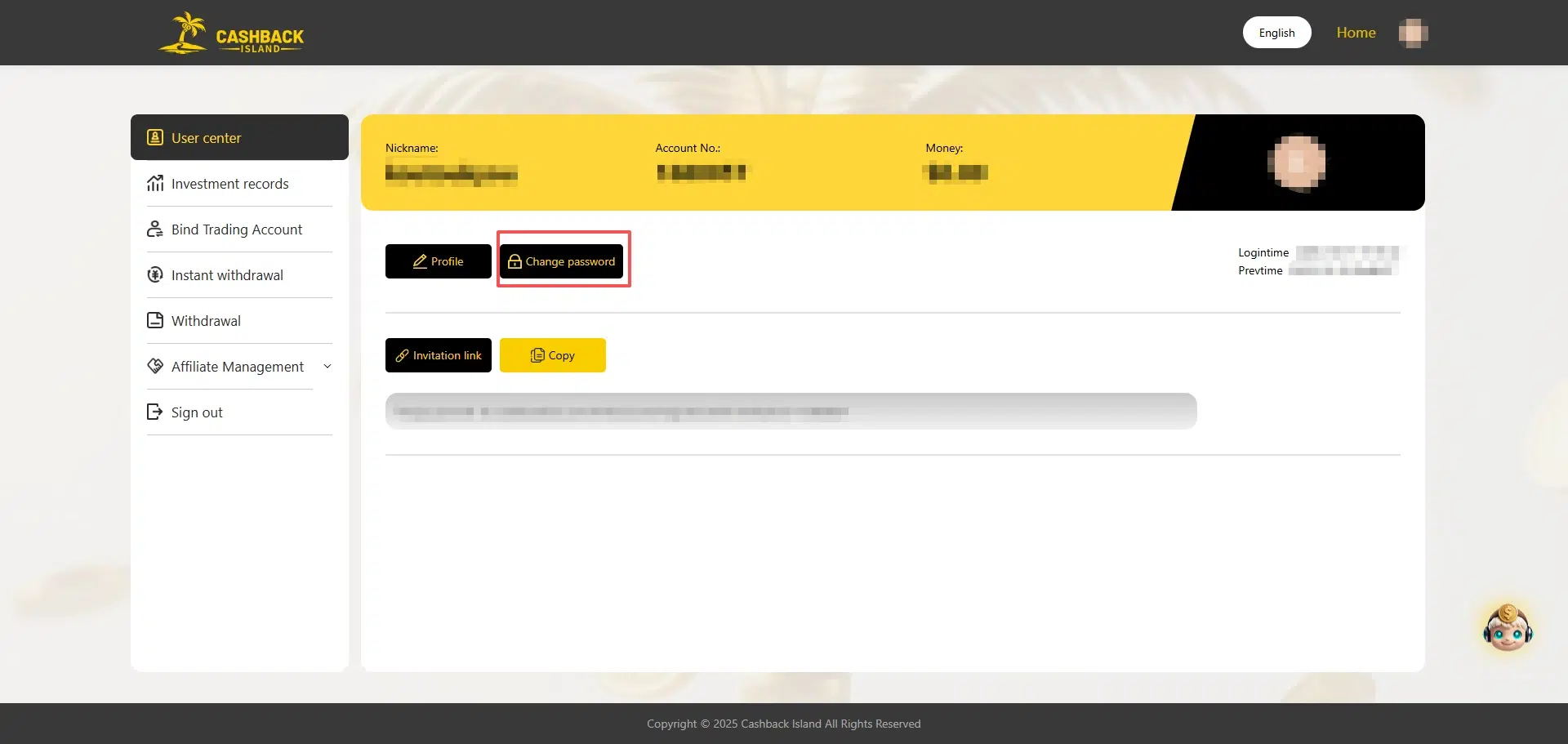
Task: Open the English language selector
Action: (1276, 32)
